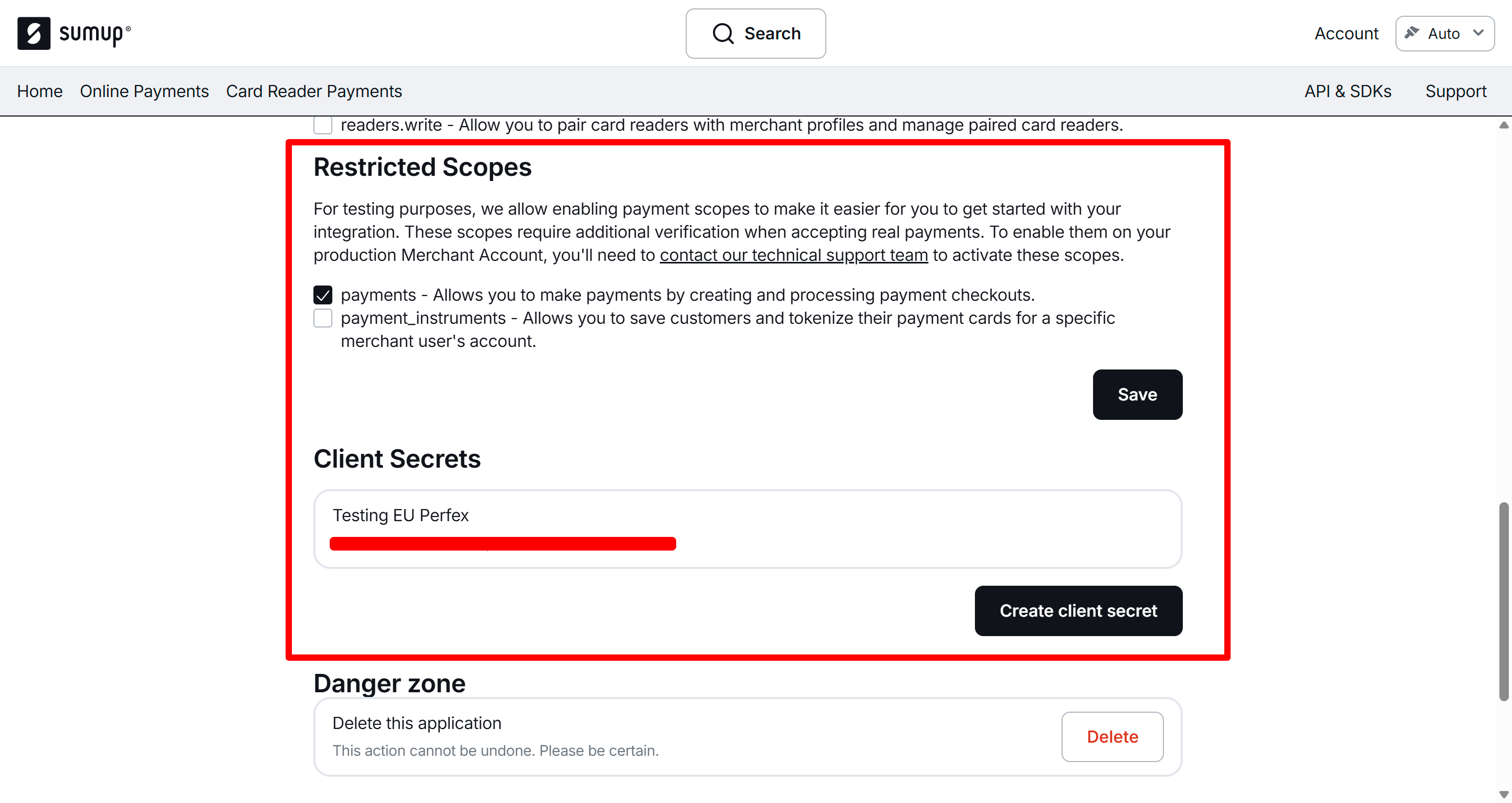Go to the Home nav item

pos(39,91)
